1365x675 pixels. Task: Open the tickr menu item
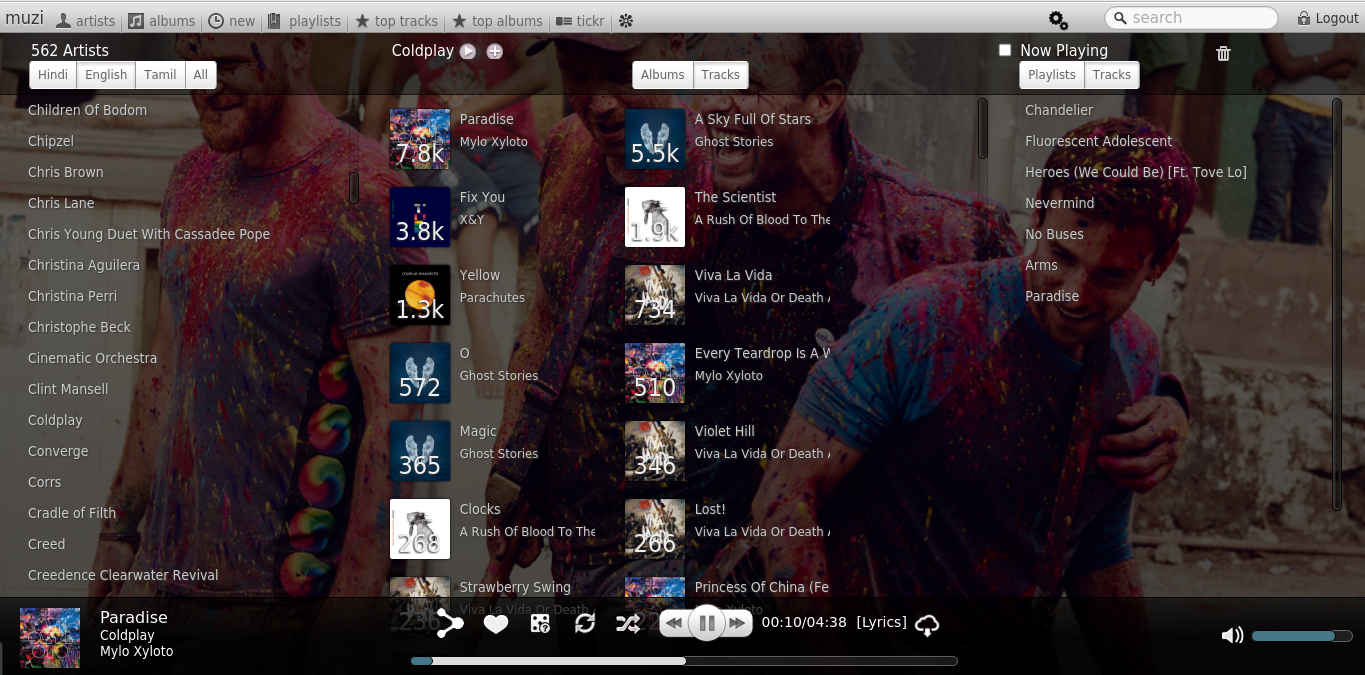click(580, 21)
